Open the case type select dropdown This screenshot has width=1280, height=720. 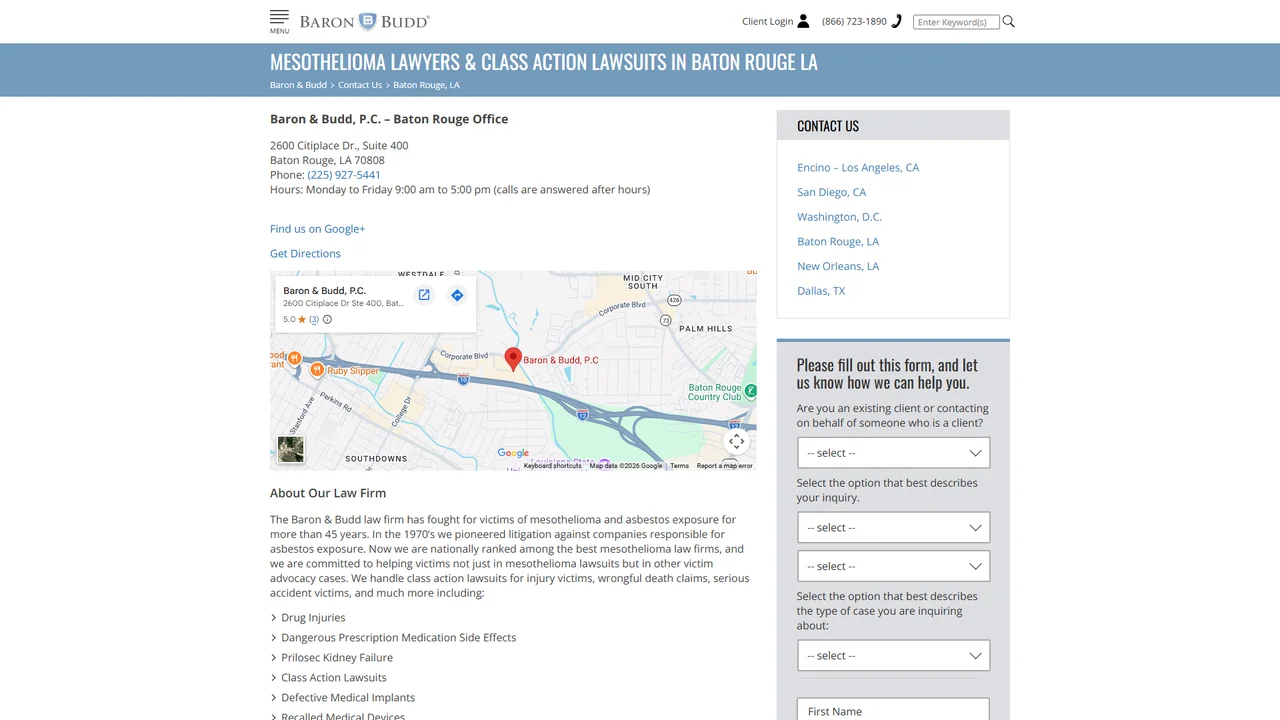894,656
